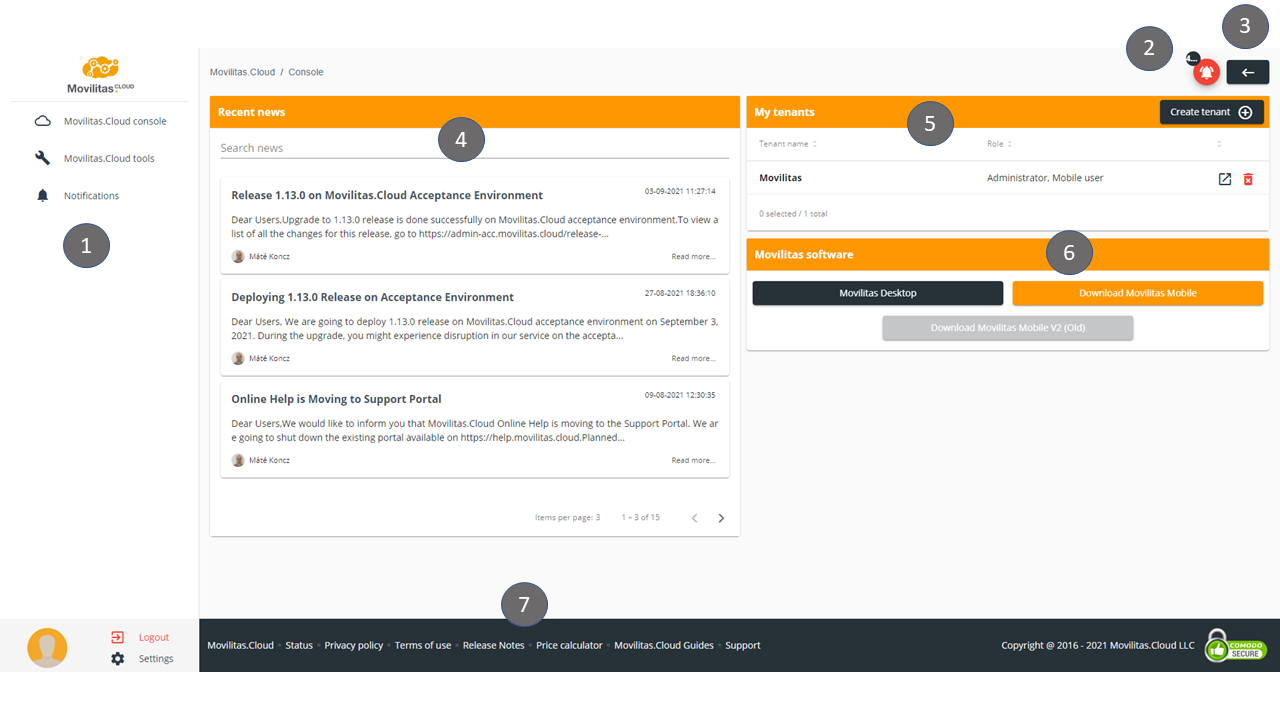Viewport: 1280px width, 720px height.
Task: Click Máté Koncz on the first news
Action: pyautogui.click(x=270, y=256)
